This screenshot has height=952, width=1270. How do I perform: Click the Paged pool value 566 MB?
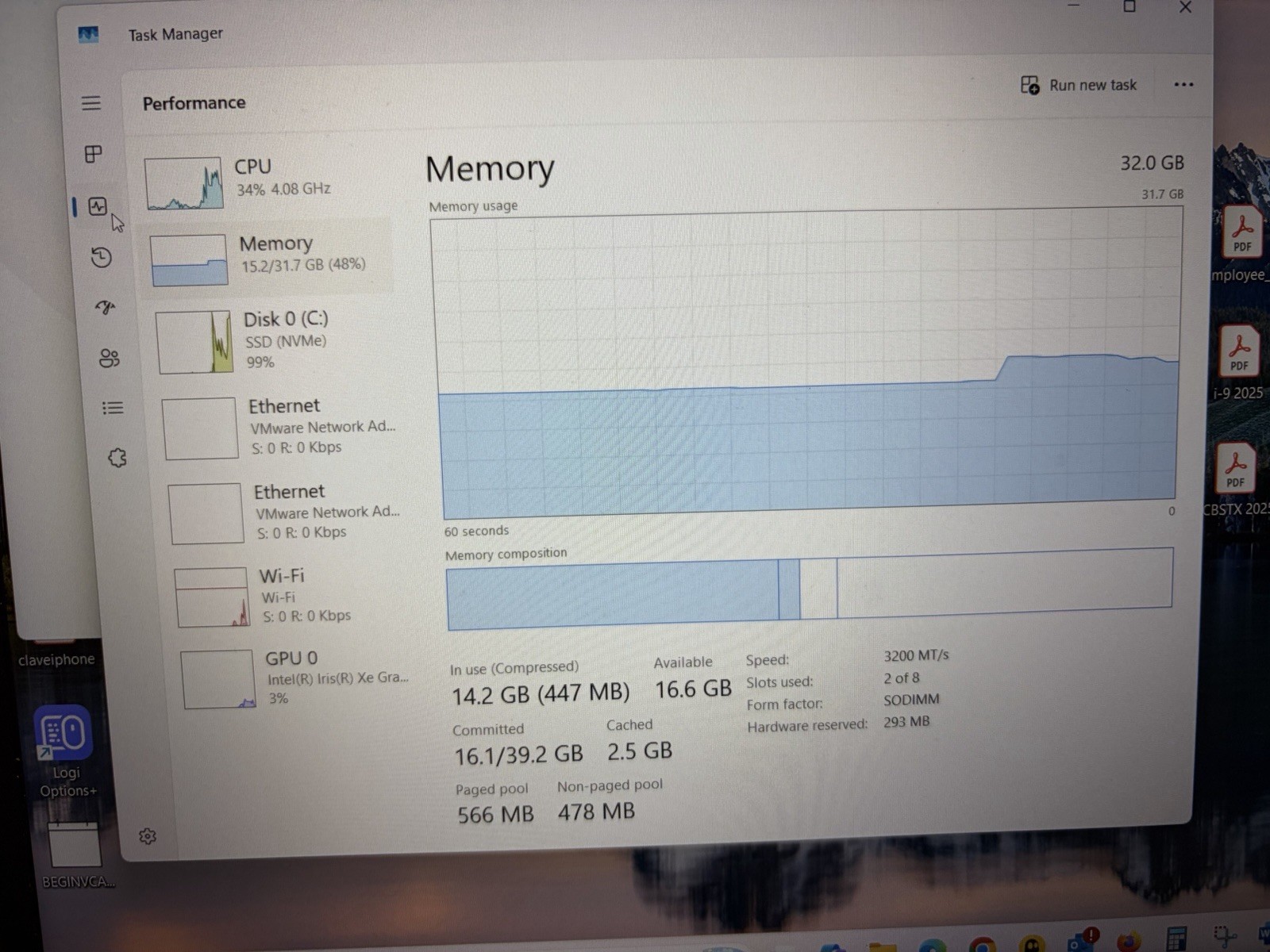[495, 815]
